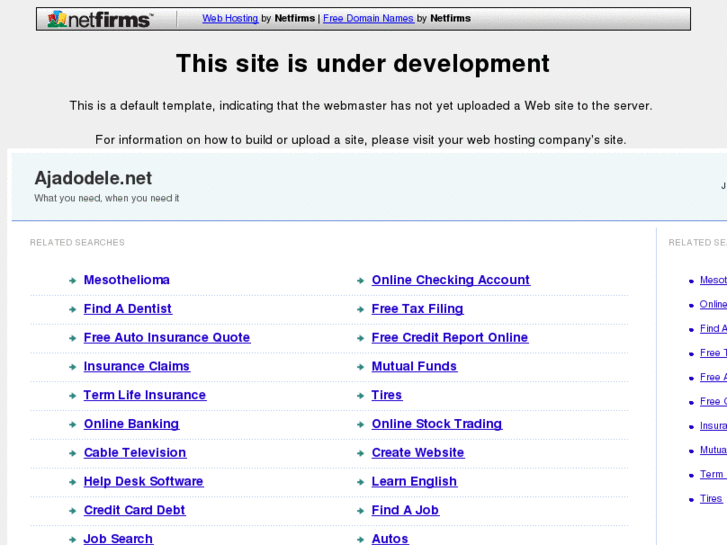Open the sidebar Term link
Viewport: 727px width, 545px height.
coord(712,474)
